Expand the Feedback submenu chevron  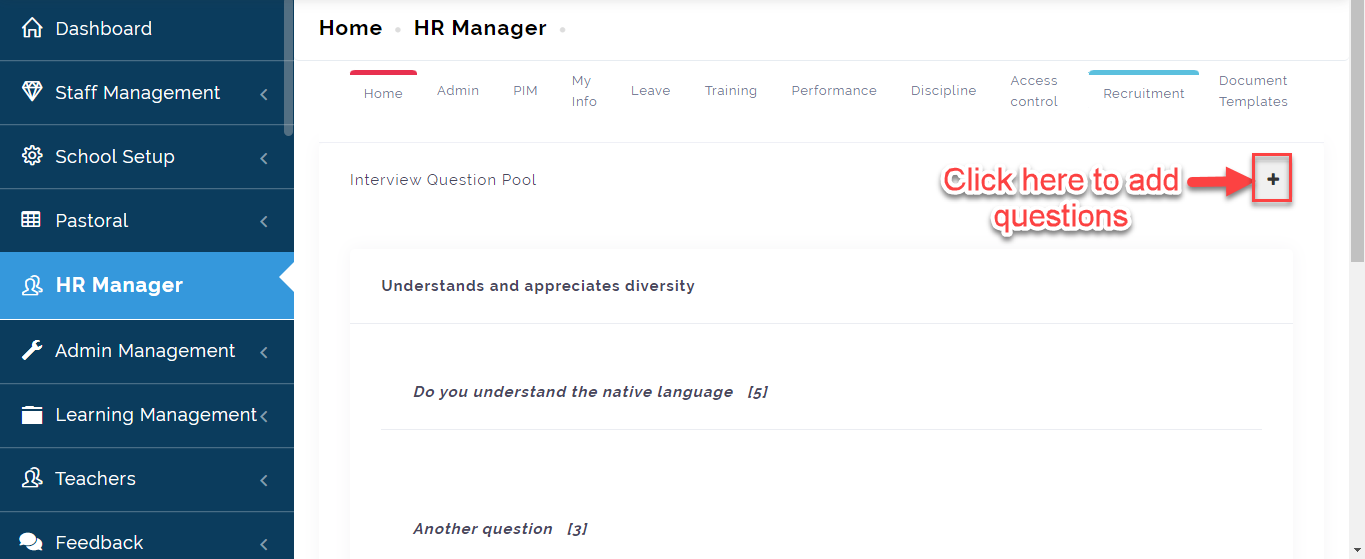pos(264,544)
